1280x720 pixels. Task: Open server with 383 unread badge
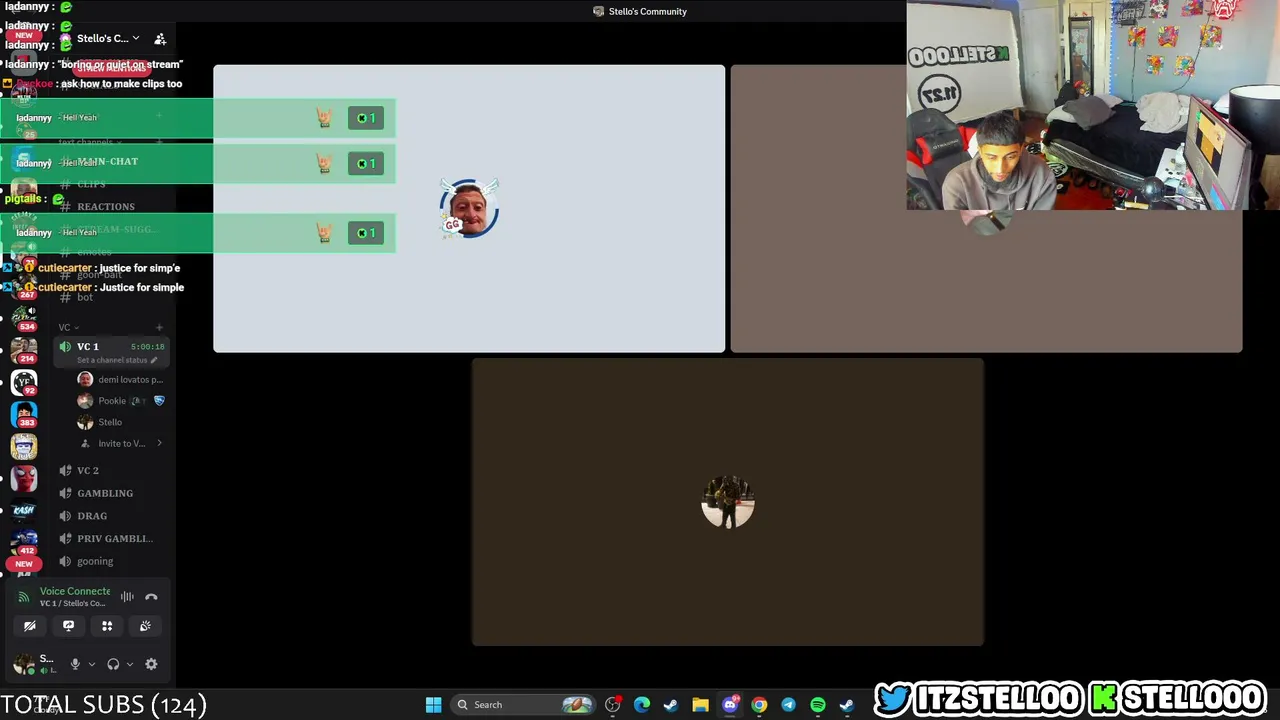coord(24,414)
